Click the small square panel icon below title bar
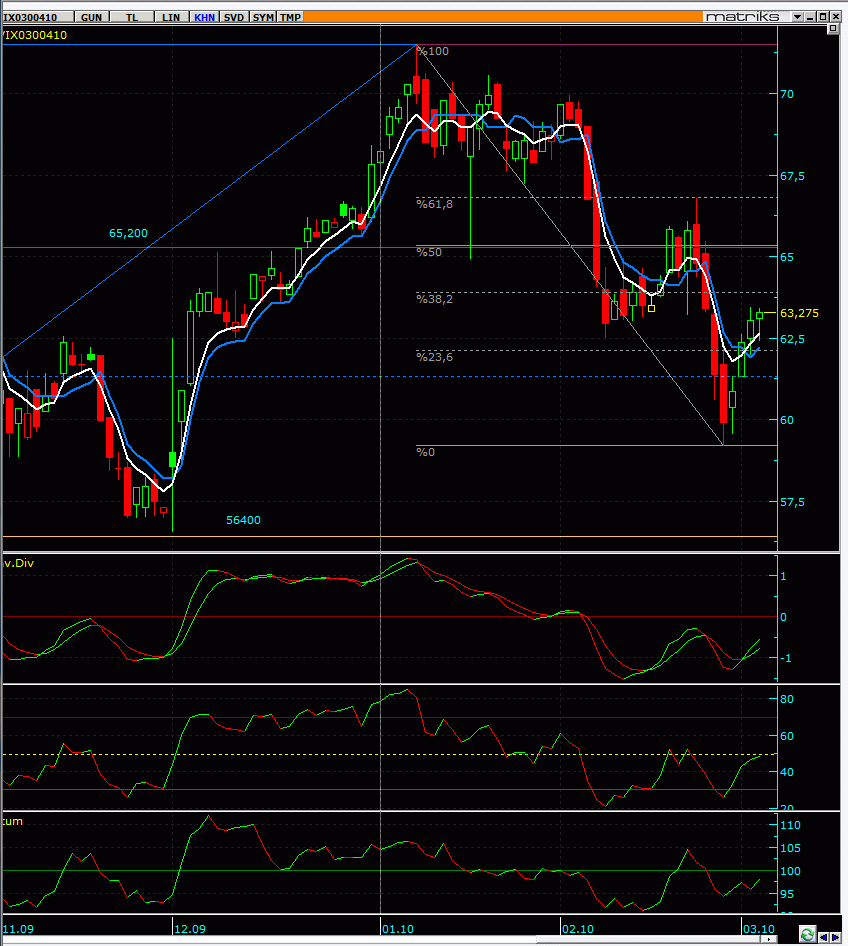848x946 pixels. [833, 28]
